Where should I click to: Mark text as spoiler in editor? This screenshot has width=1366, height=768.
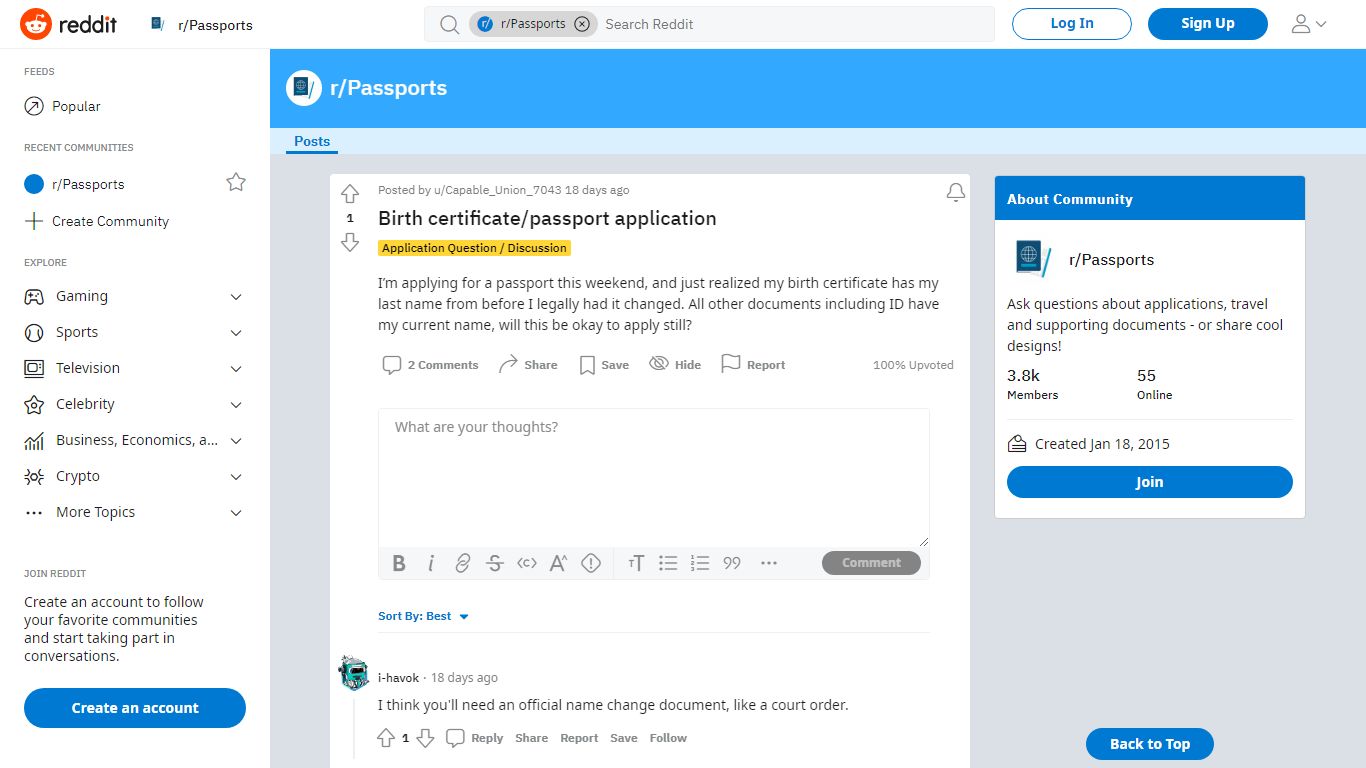(591, 563)
